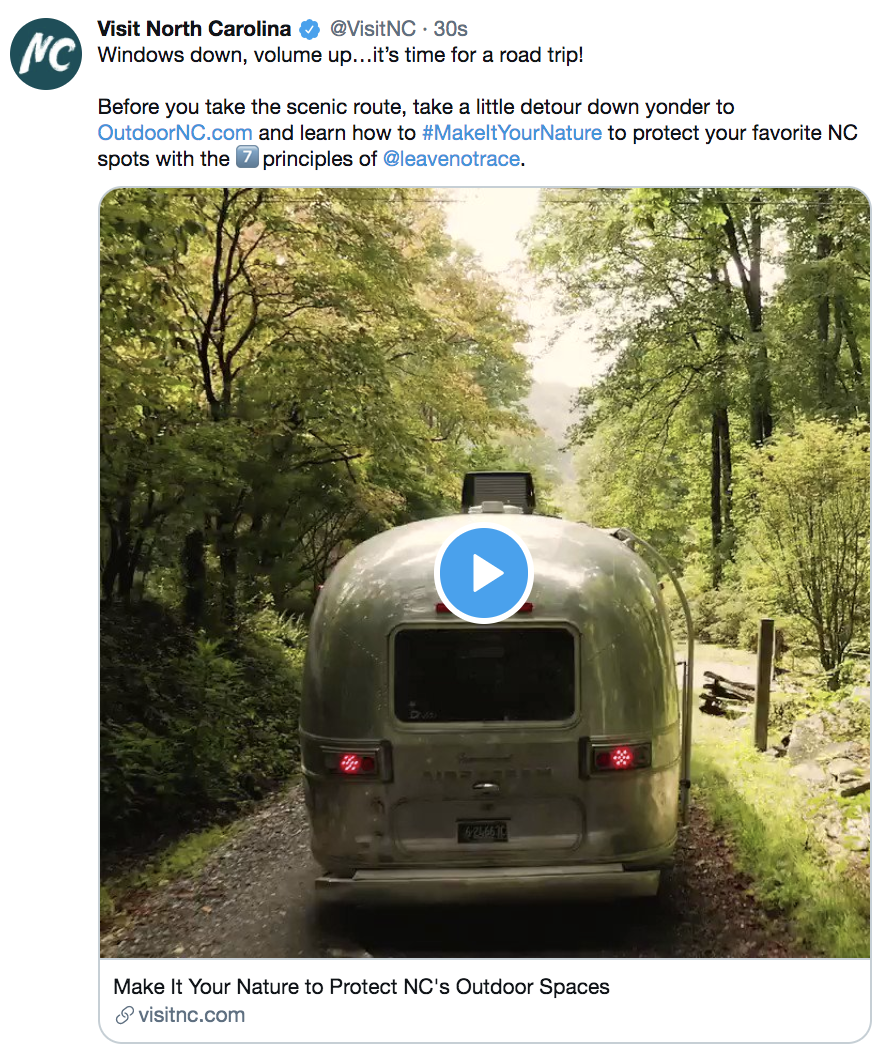Viewport: 884px width, 1058px height.
Task: Open the @VisitNC handle
Action: click(372, 29)
